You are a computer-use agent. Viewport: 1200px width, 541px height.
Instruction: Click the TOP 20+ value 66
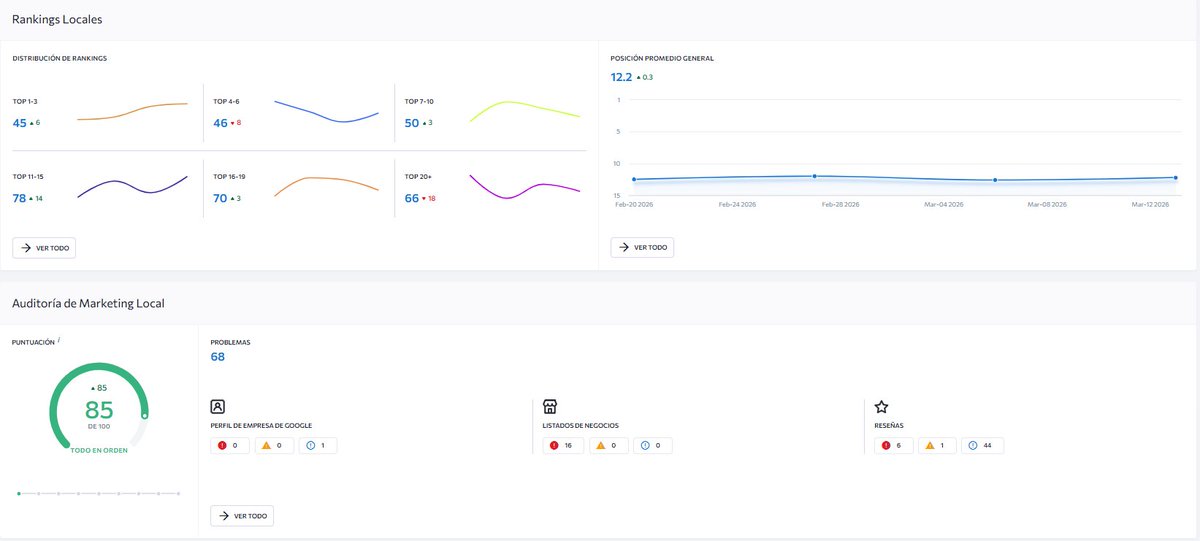coord(412,198)
